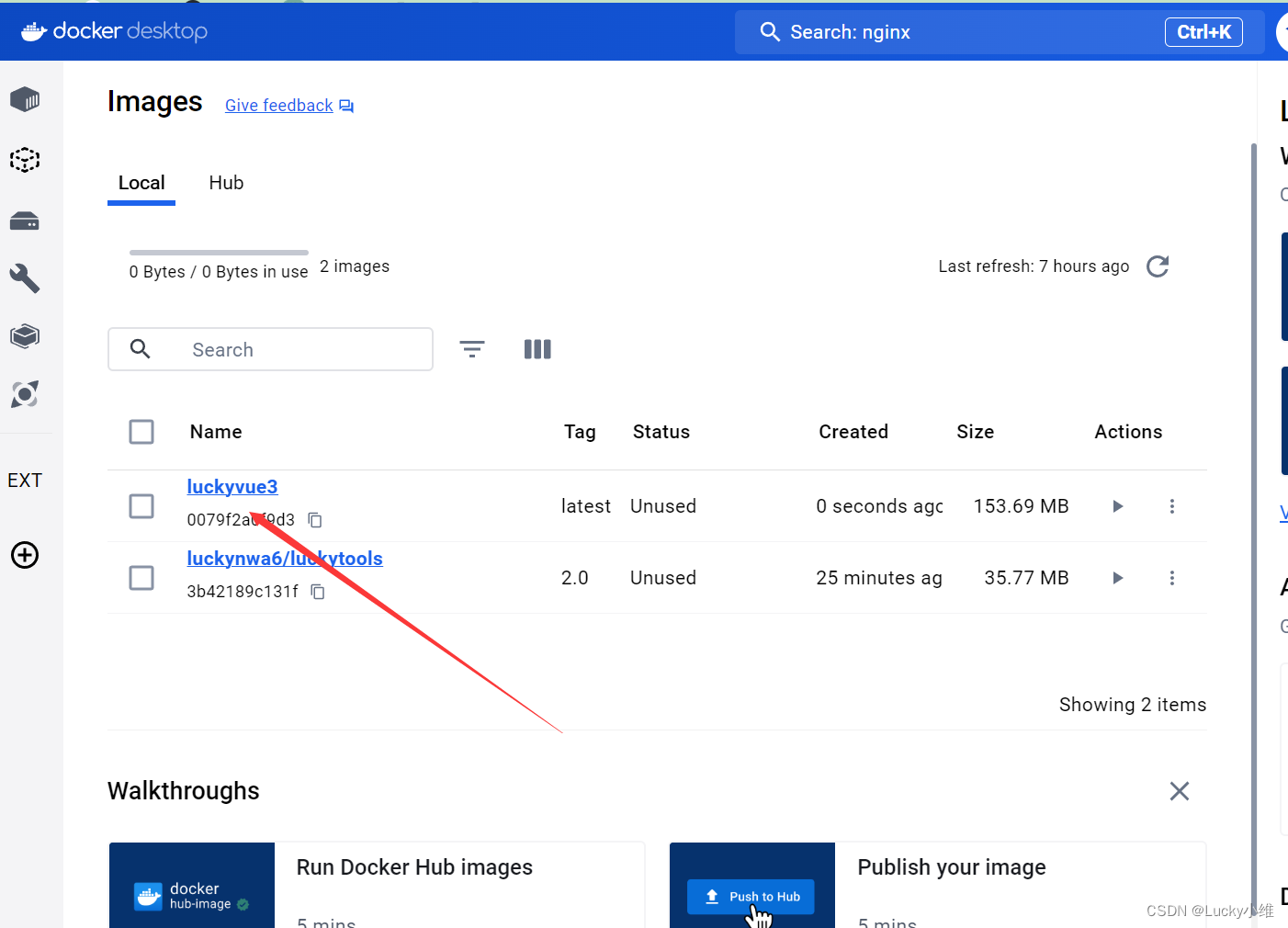Sort by the Size column header

pyautogui.click(x=976, y=432)
